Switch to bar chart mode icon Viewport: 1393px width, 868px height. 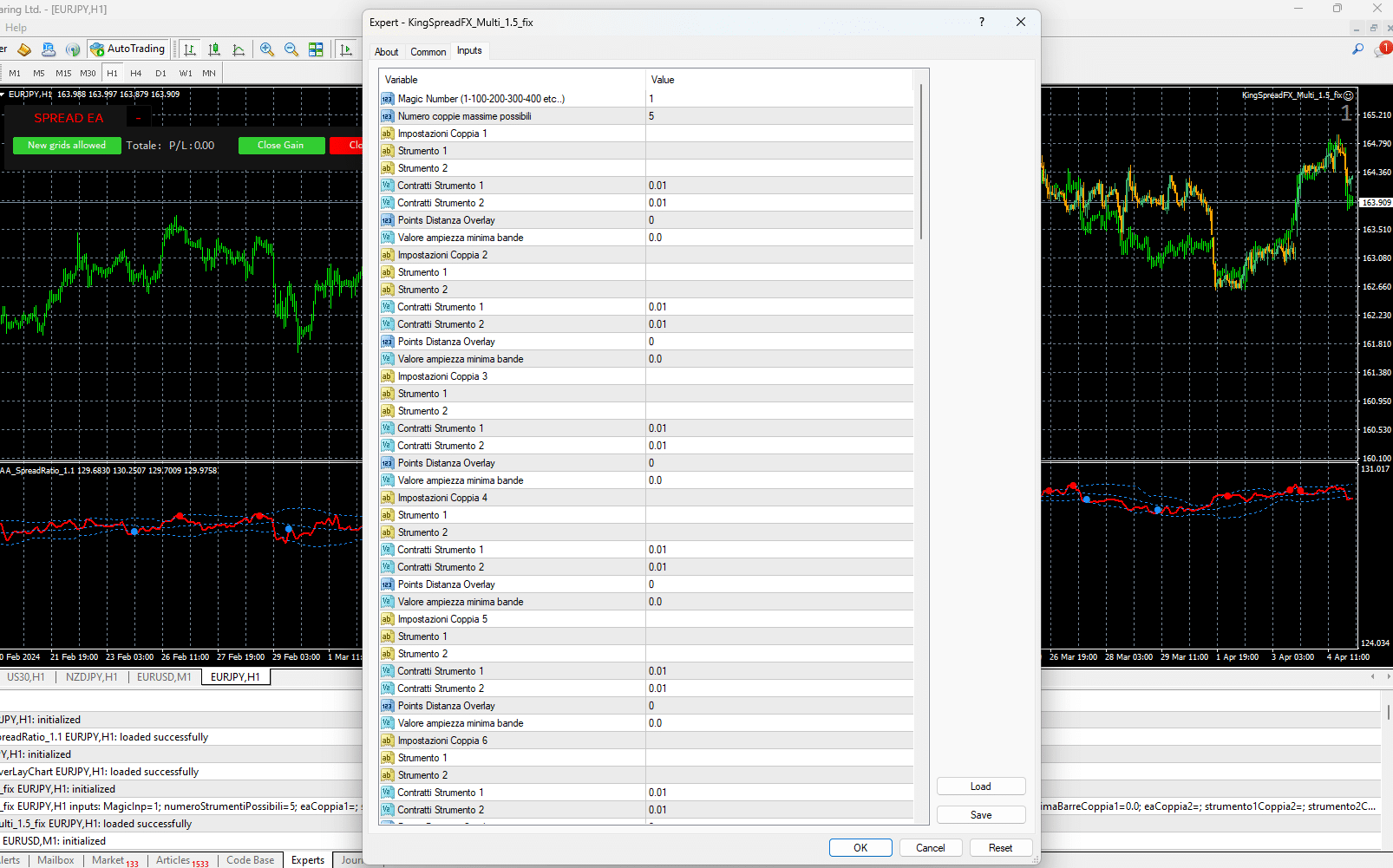189,49
